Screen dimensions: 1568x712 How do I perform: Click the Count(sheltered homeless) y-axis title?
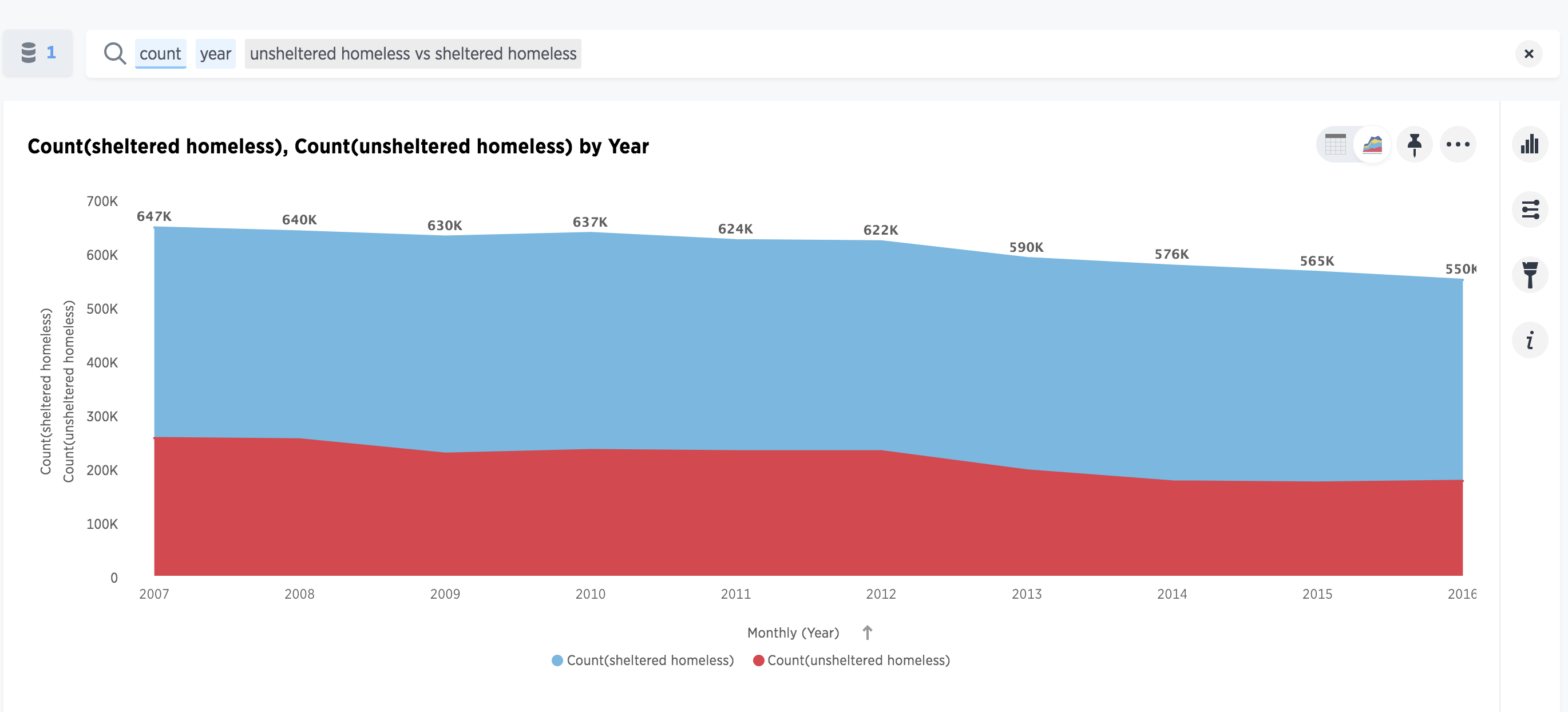(x=46, y=391)
